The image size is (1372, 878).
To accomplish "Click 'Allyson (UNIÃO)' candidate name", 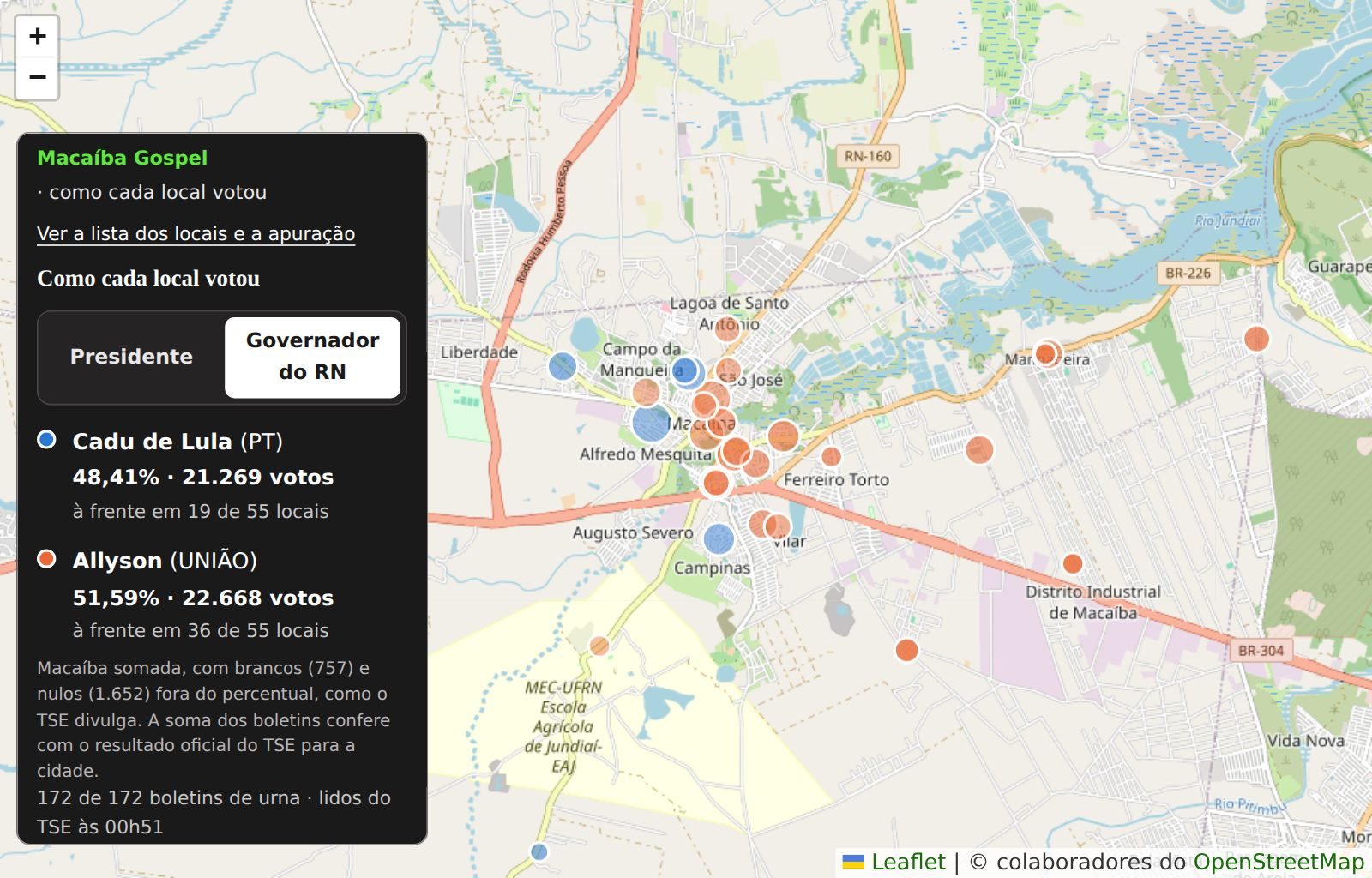I will point(165,561).
